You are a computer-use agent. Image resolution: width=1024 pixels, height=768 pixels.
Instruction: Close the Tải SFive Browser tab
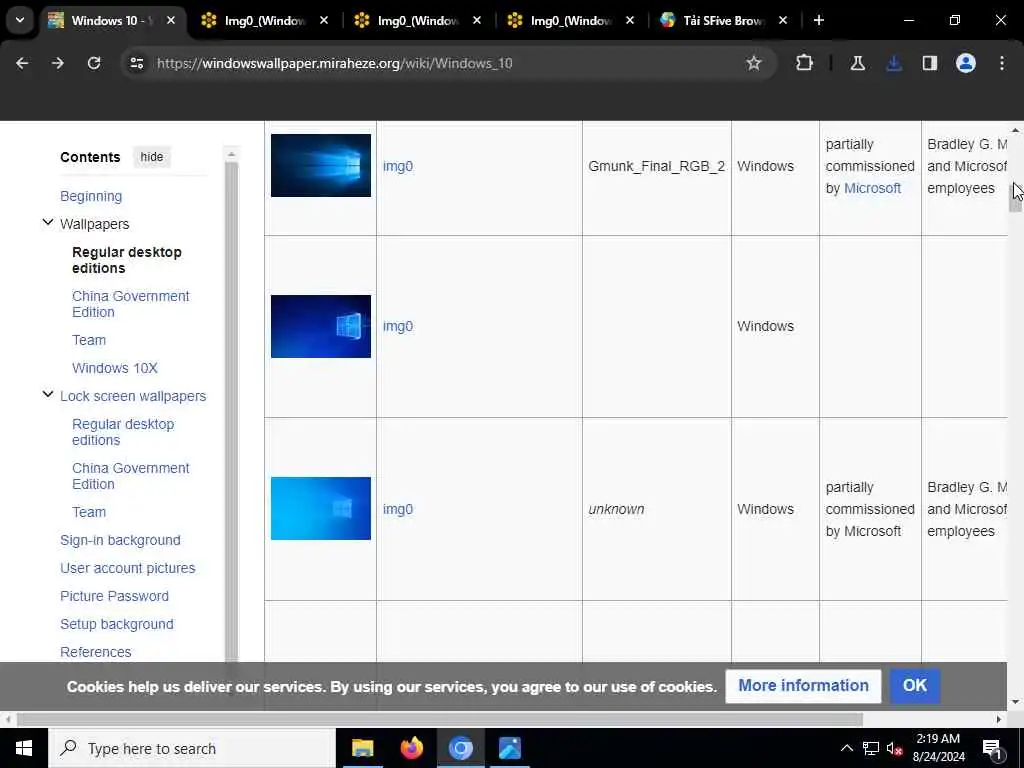click(x=783, y=20)
